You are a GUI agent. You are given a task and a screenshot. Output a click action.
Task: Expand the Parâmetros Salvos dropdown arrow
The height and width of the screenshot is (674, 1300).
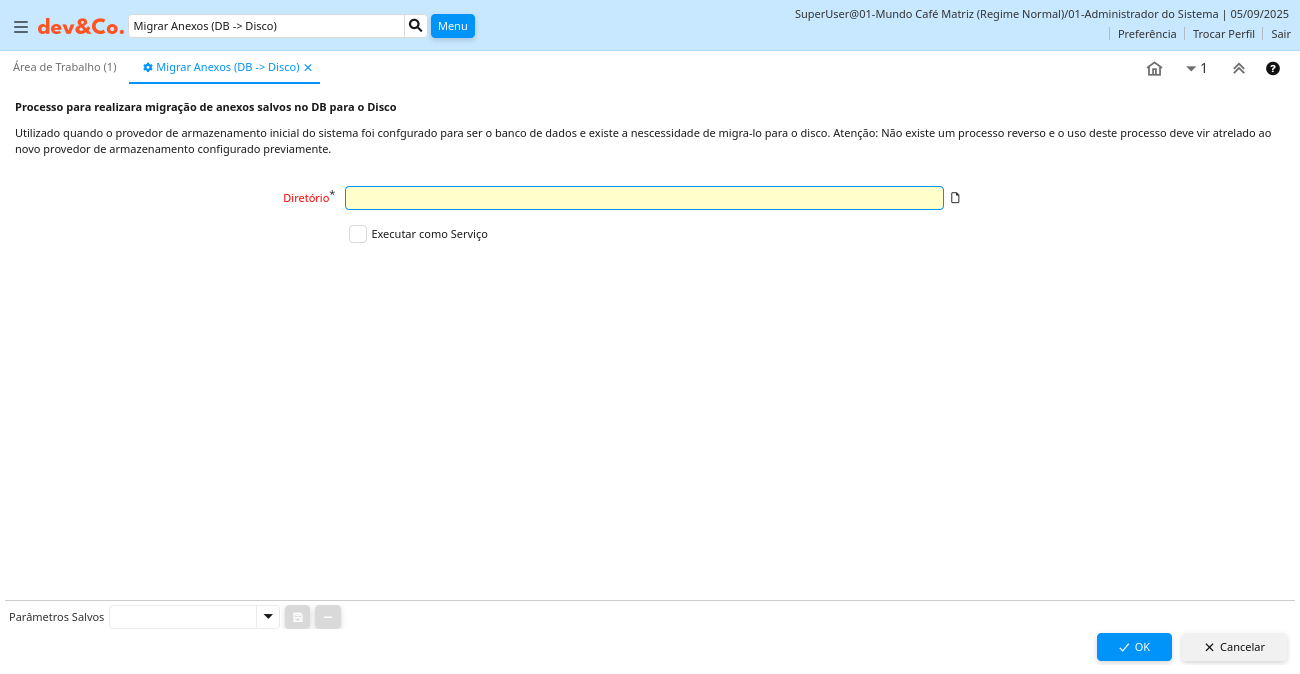click(x=267, y=617)
